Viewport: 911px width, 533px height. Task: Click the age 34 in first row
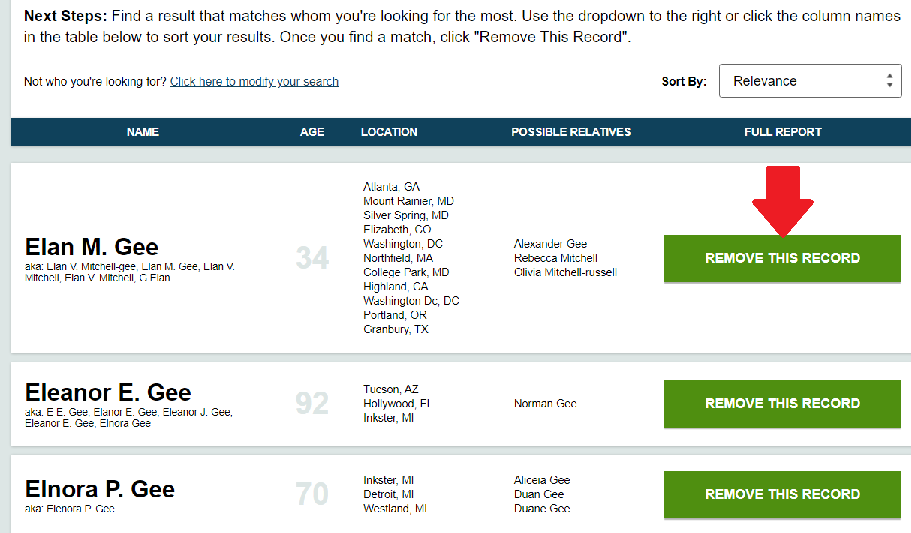(312, 258)
